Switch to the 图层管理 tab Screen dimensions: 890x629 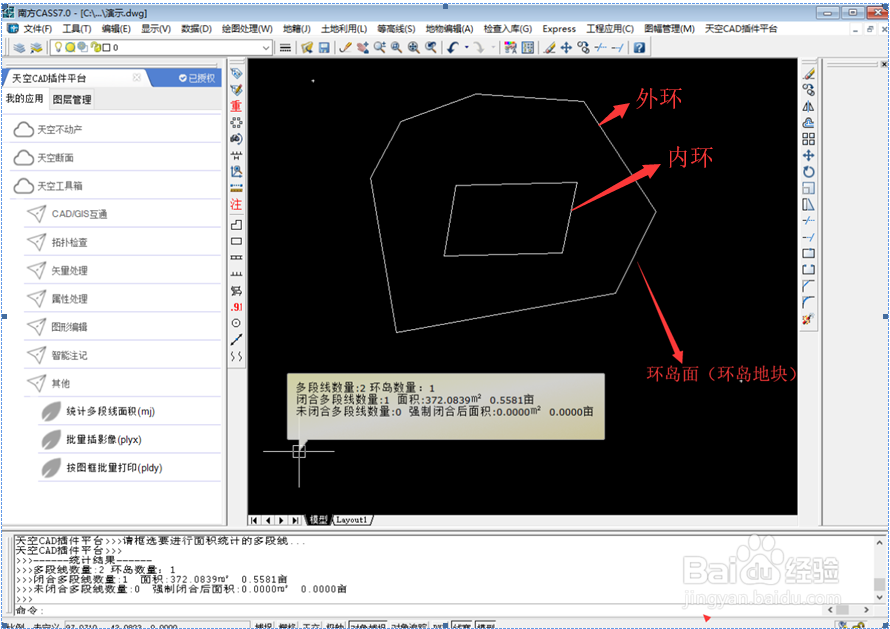click(72, 100)
